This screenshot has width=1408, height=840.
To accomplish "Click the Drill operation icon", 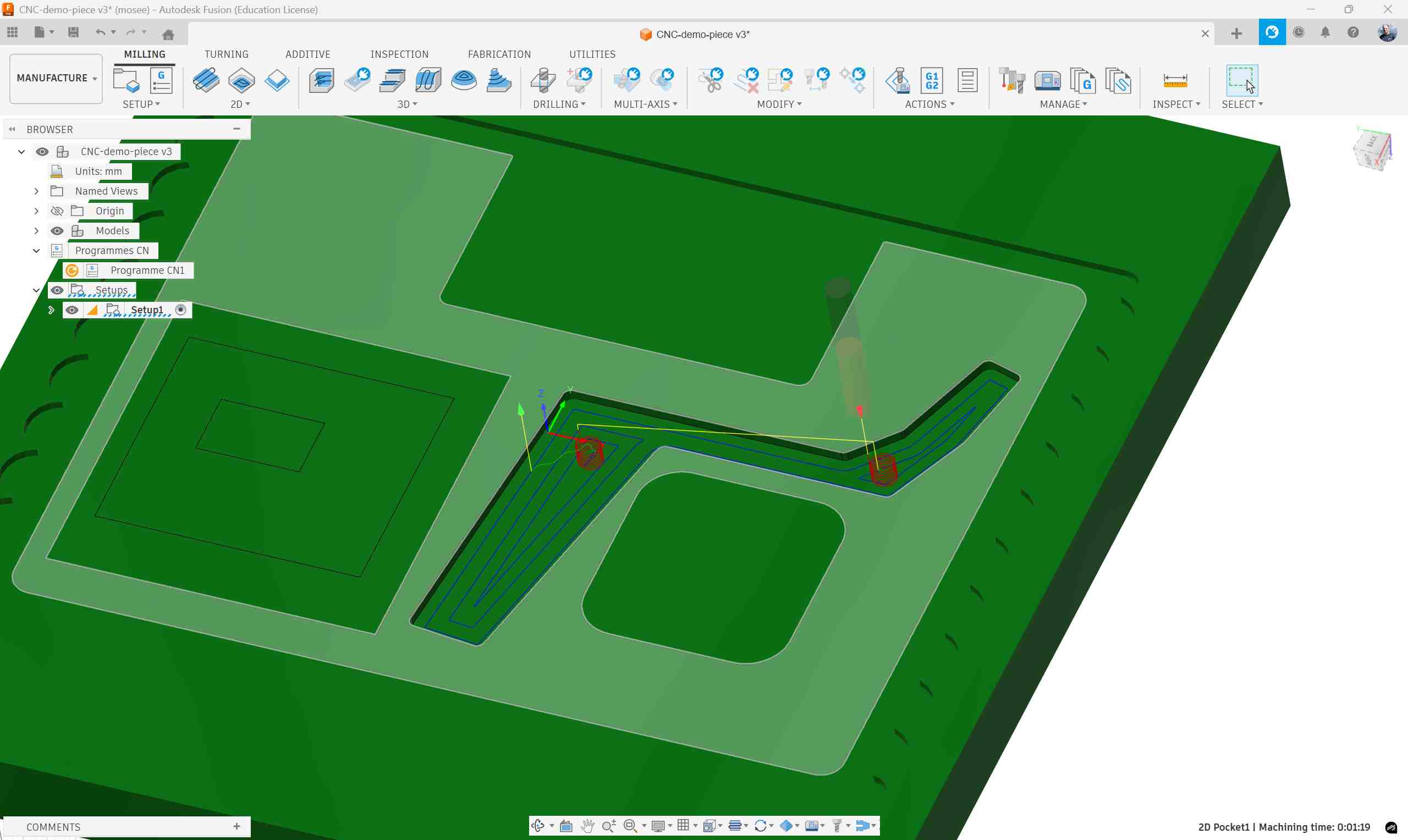I will click(543, 80).
